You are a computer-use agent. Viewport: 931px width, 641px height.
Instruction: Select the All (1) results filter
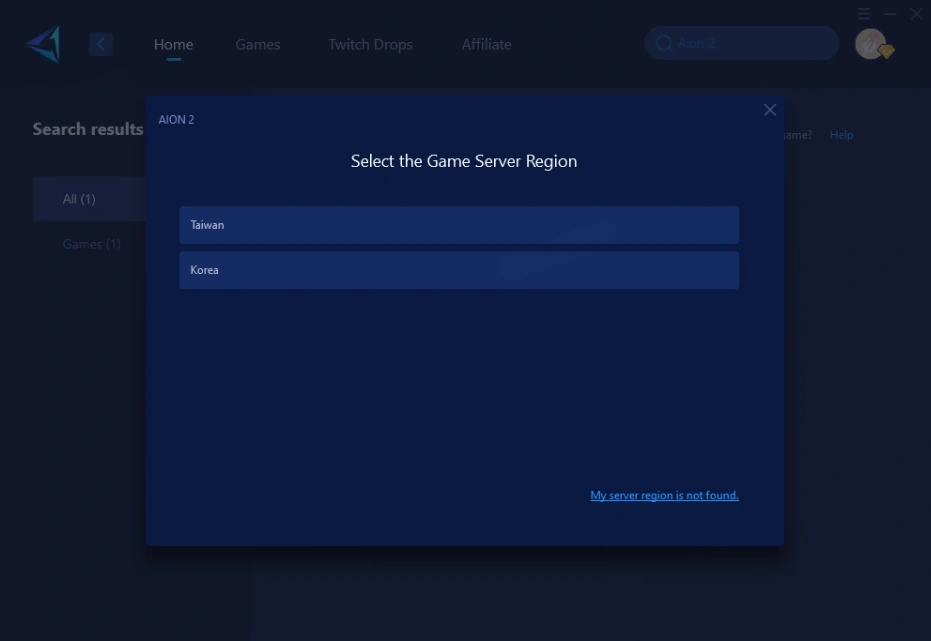click(79, 198)
